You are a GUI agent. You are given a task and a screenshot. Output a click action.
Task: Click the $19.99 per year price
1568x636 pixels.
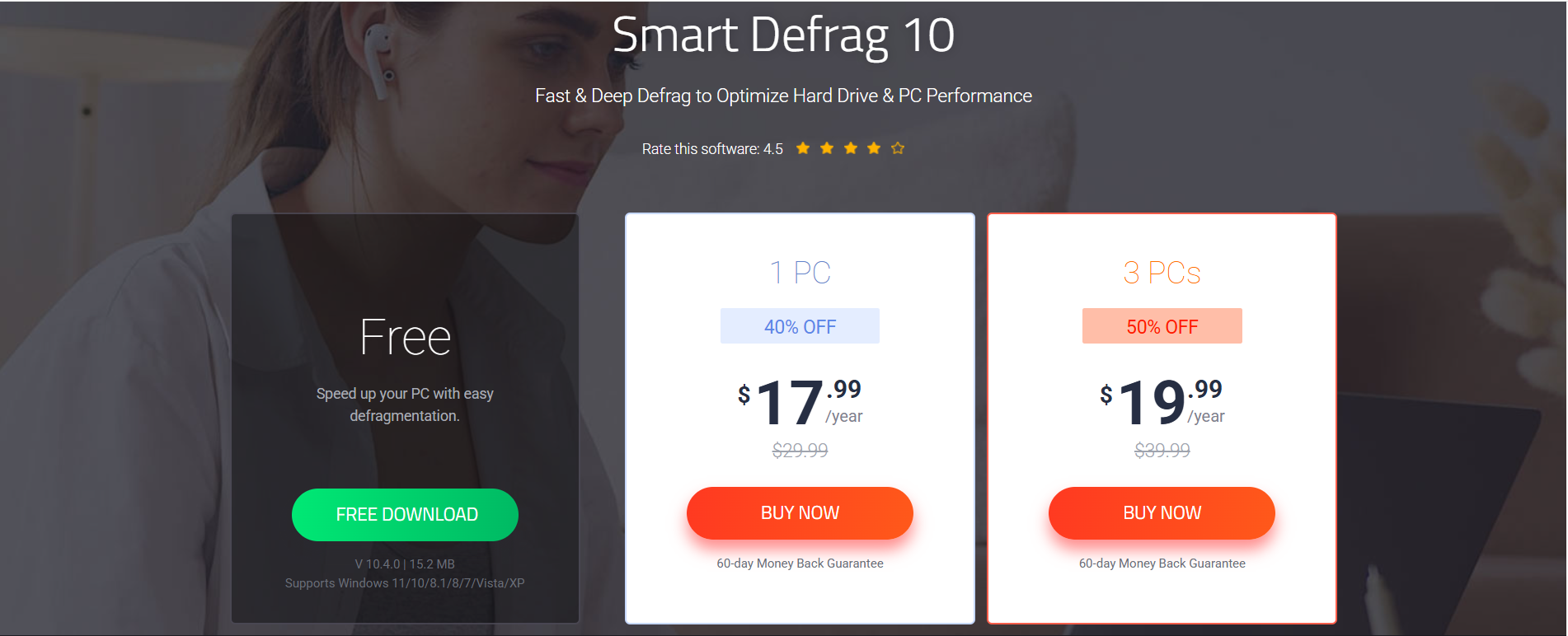pos(1162,402)
